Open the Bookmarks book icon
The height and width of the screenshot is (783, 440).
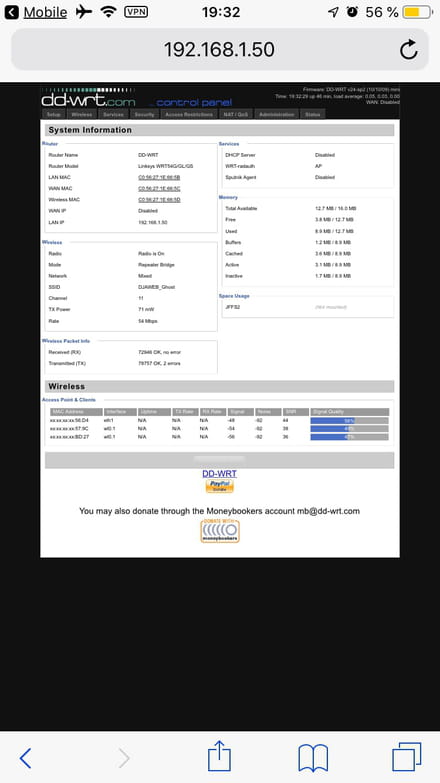pyautogui.click(x=313, y=758)
